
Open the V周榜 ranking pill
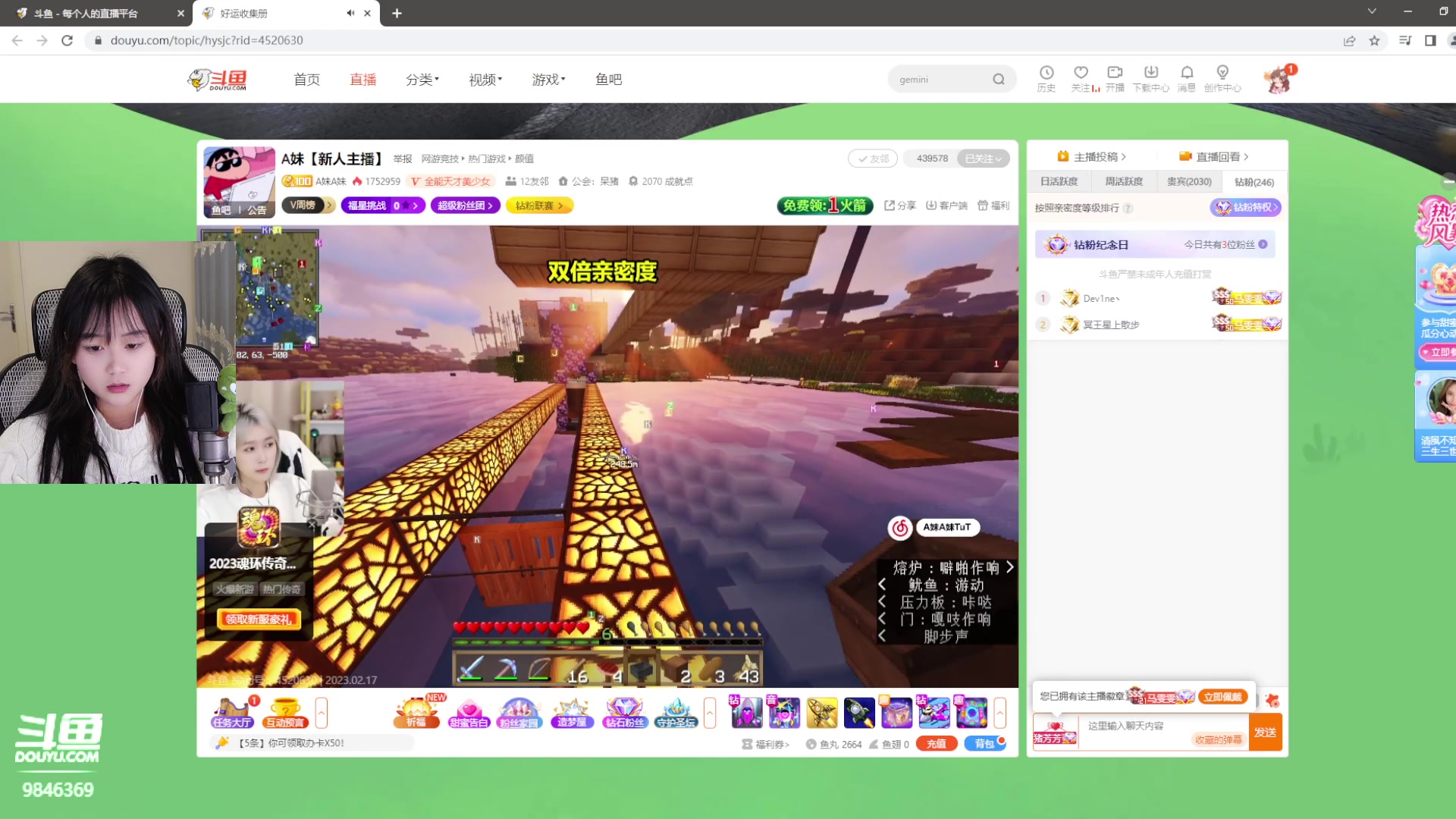coord(308,206)
